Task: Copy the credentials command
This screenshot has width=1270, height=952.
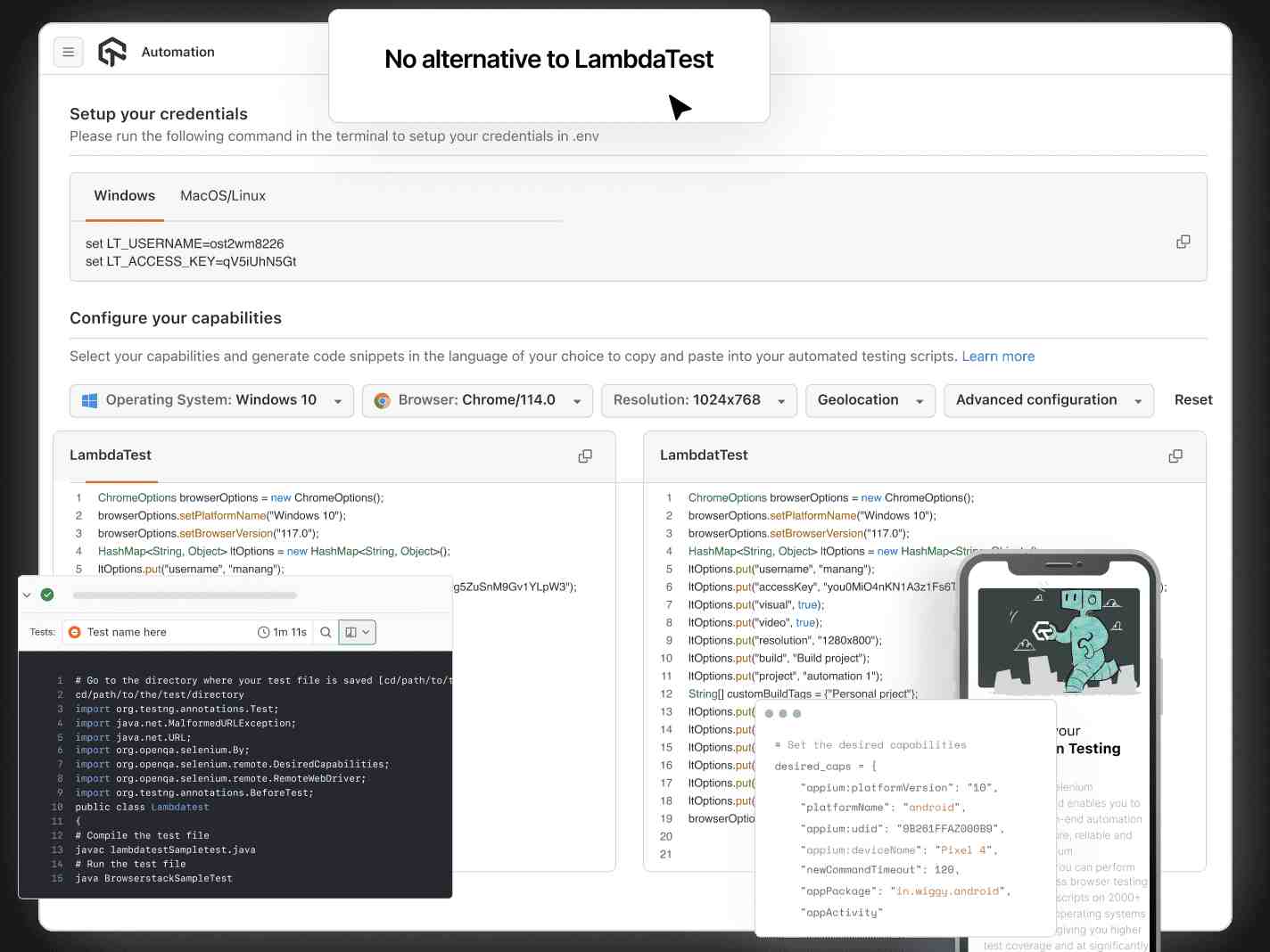Action: 1183,242
